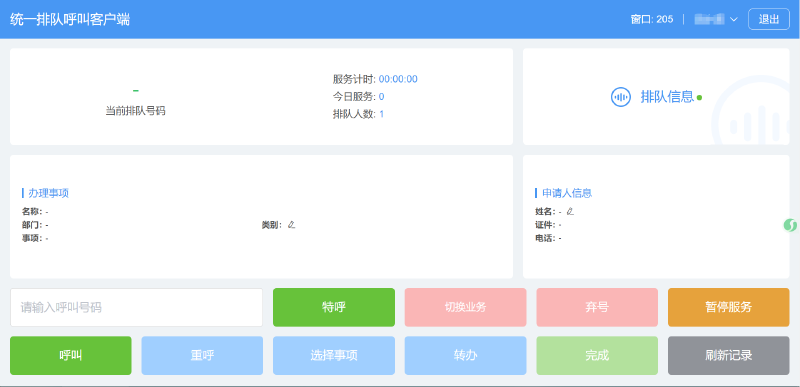The image size is (800, 387).
Task: Click the 申请人信息 section heading
Action: pos(567,193)
